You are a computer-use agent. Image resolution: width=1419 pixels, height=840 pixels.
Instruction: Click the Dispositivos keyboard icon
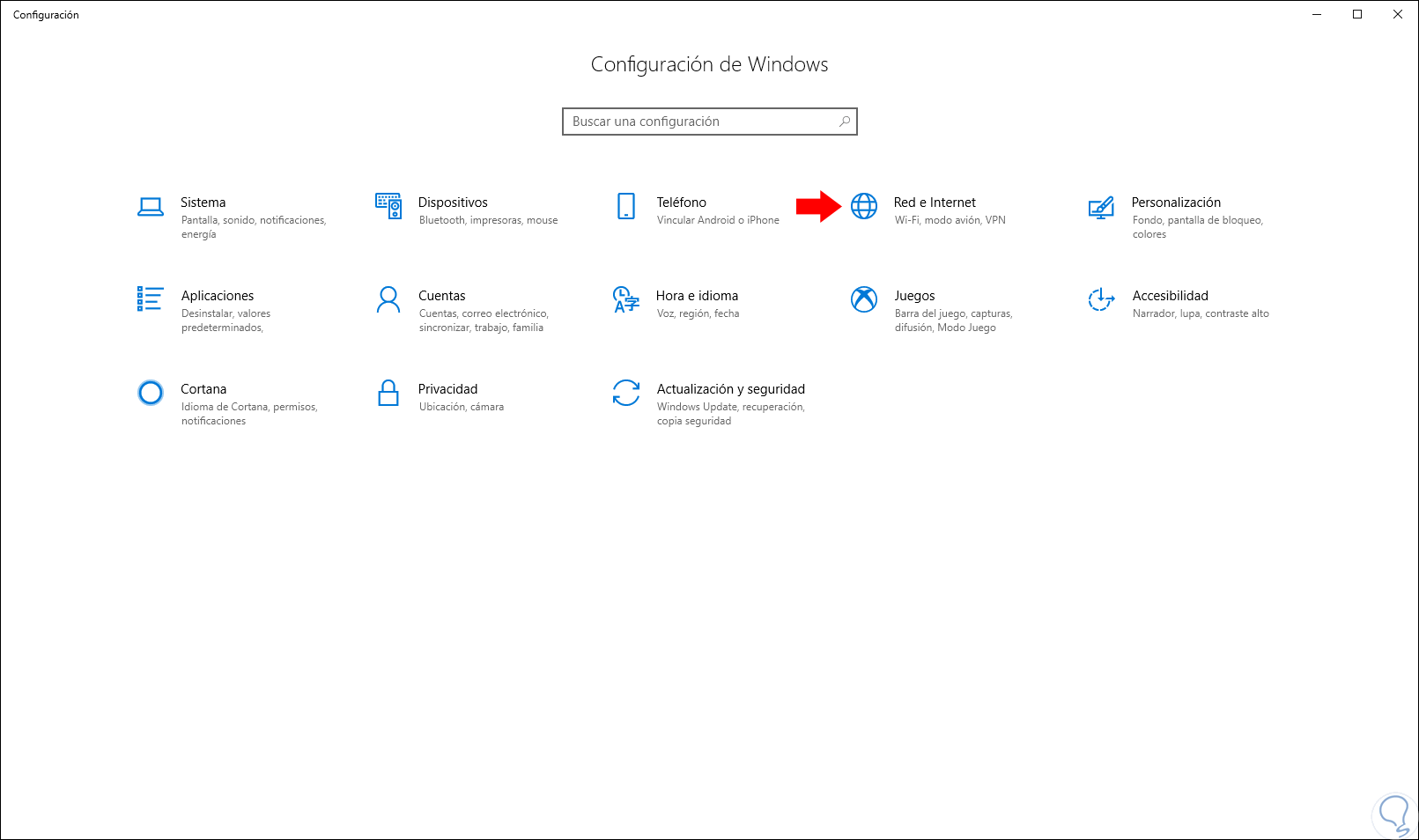tap(388, 206)
